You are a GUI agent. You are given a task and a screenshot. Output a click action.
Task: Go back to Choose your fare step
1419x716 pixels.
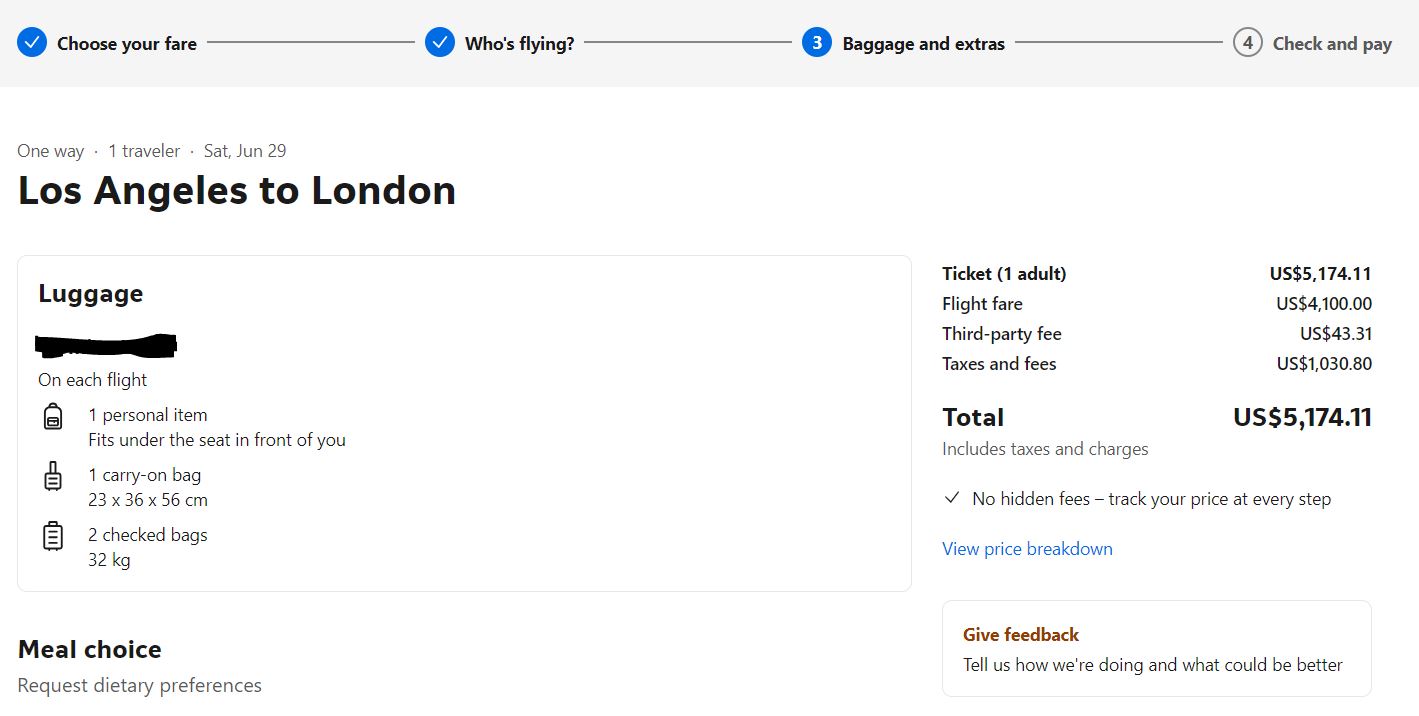(x=127, y=44)
